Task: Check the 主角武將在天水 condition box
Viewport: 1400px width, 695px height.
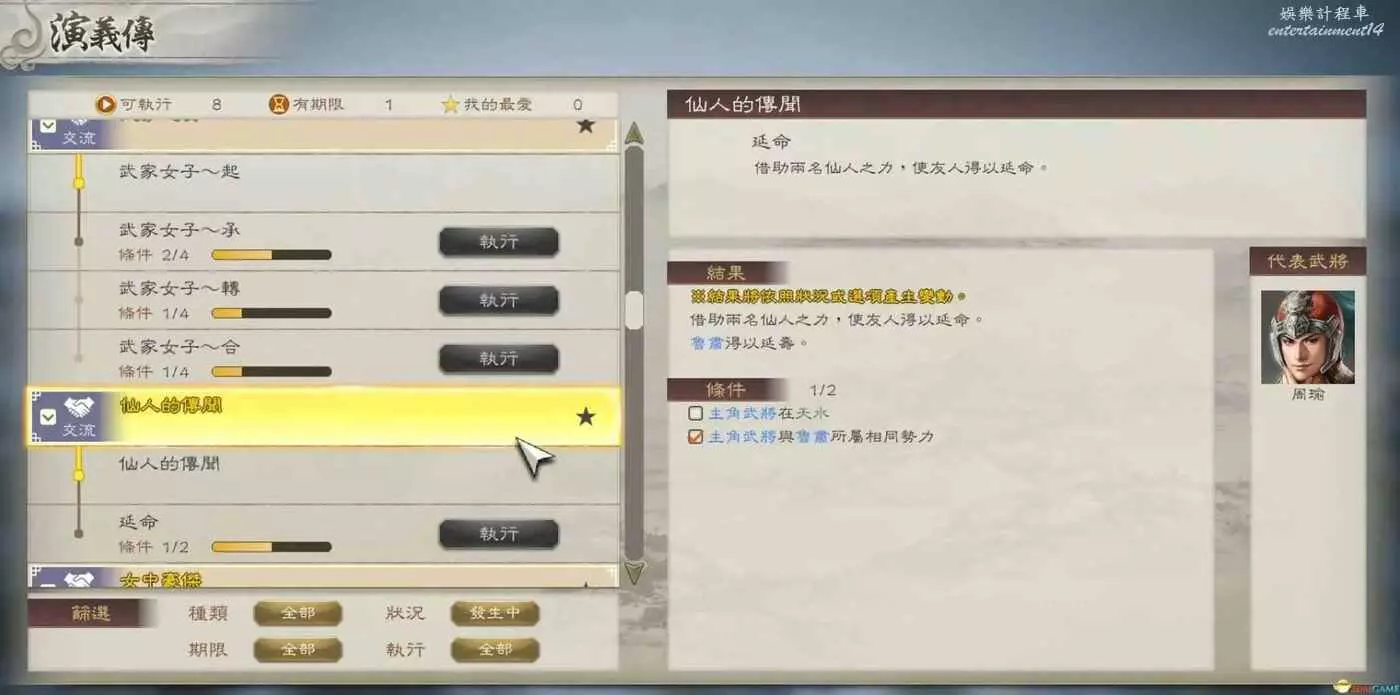Action: 696,413
